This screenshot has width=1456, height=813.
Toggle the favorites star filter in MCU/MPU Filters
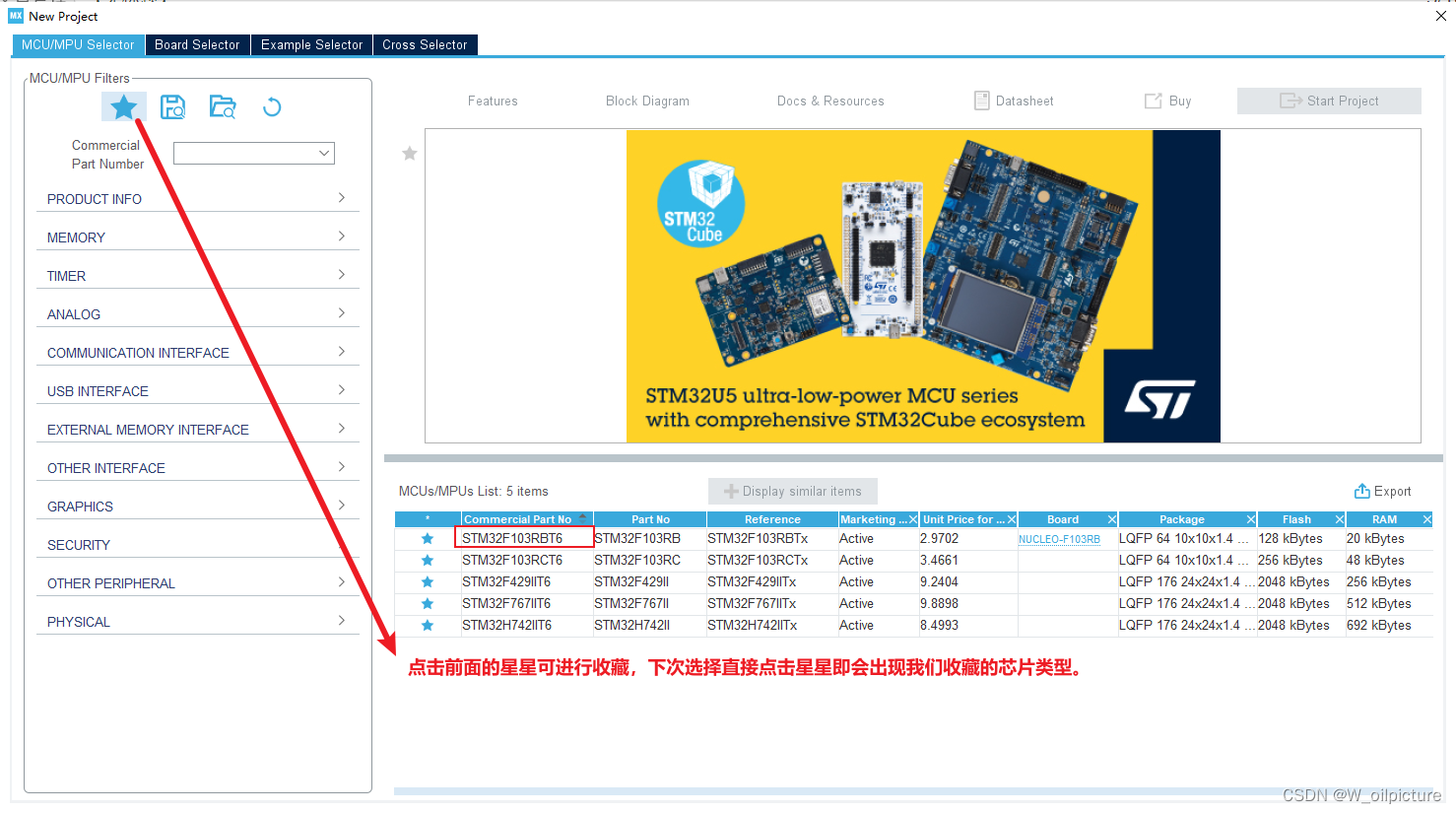(x=123, y=106)
